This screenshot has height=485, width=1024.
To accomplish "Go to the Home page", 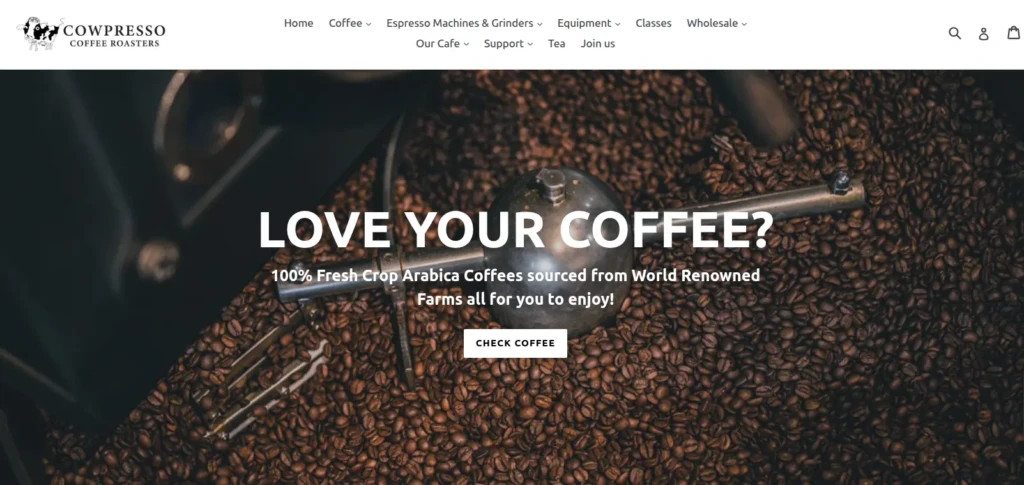I will tap(298, 23).
